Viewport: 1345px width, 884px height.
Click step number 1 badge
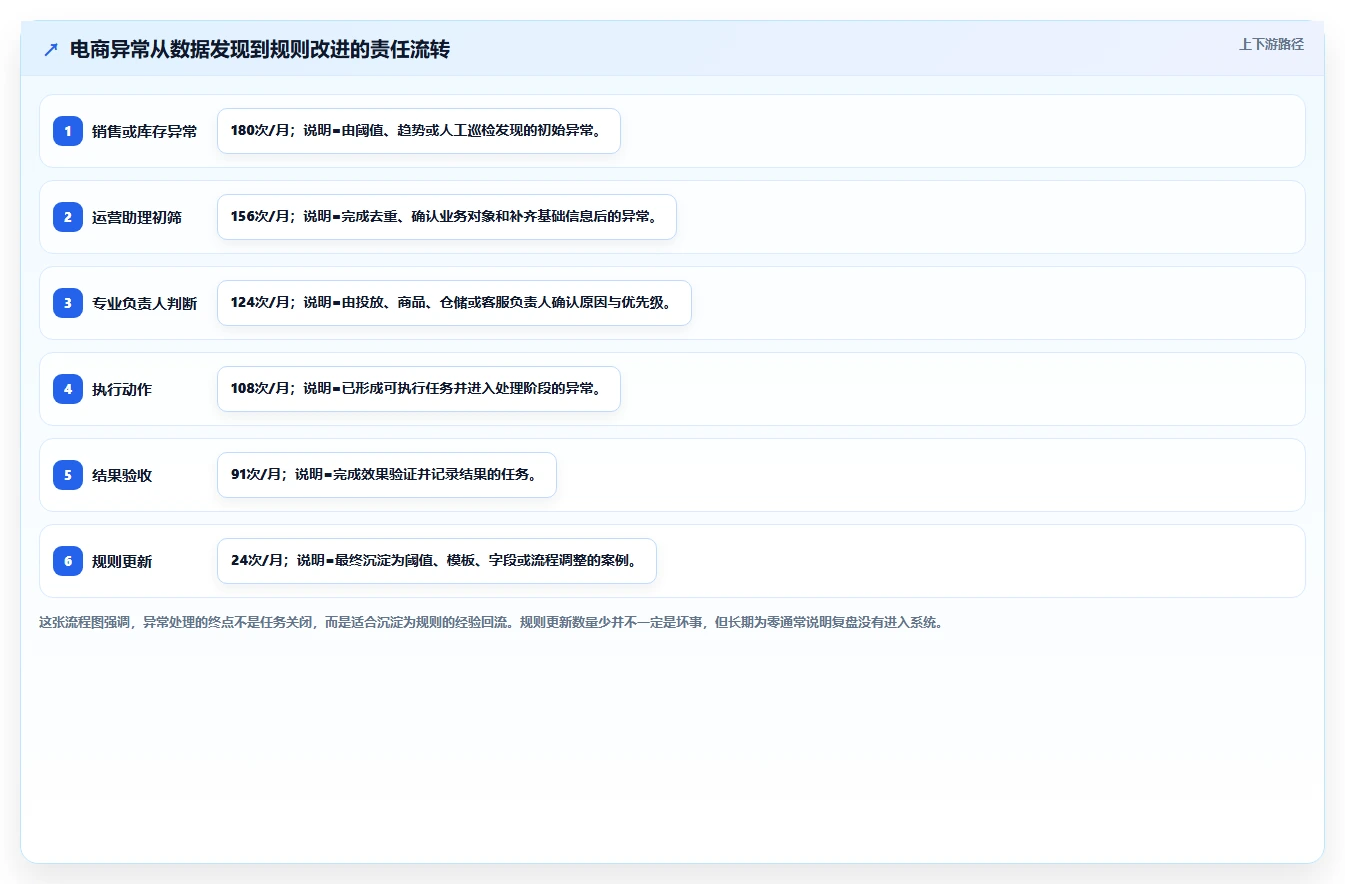(68, 131)
